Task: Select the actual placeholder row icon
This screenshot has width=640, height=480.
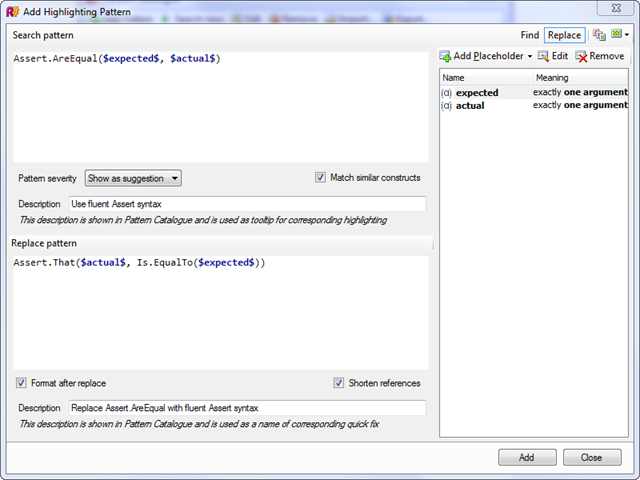Action: click(446, 106)
